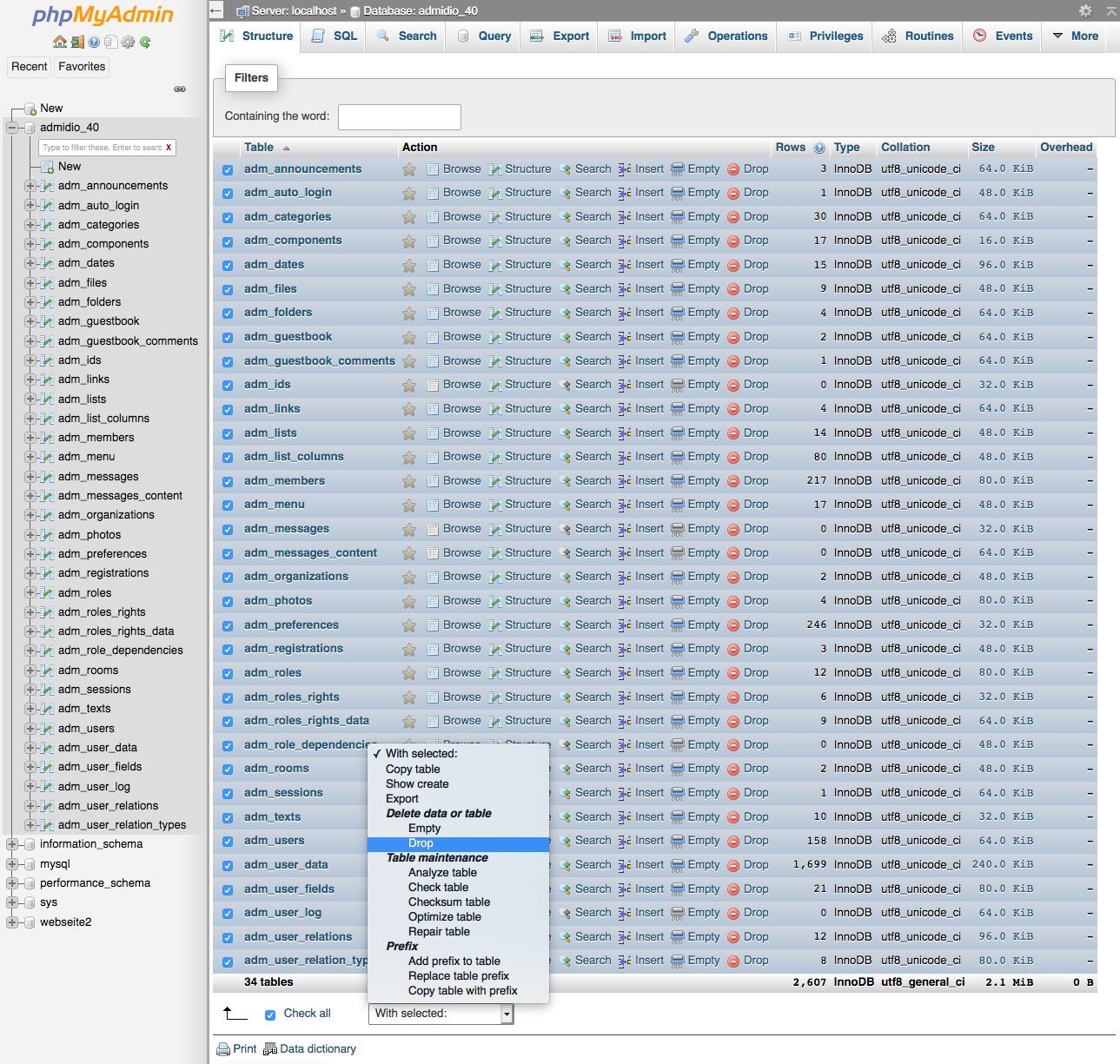Click the 'Containing the word' filter field
This screenshot has width=1120, height=1064.
[399, 116]
